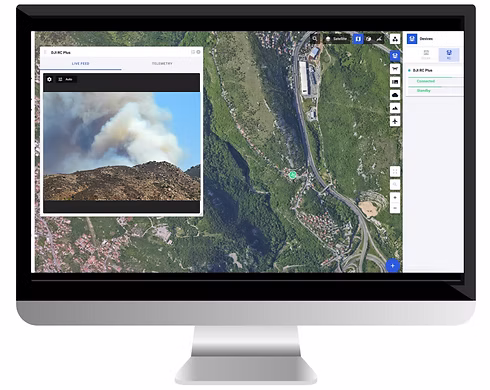Select the blue devices sidebar icon
490x390 pixels.
pos(395,56)
